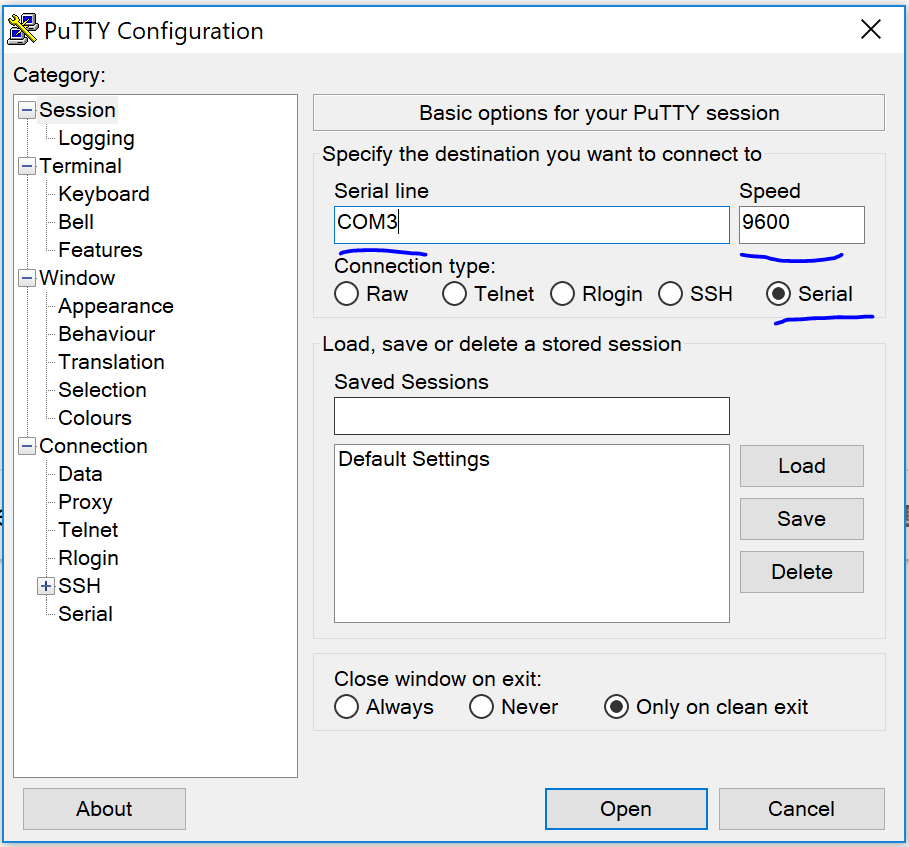
Task: Click the Speed input field
Action: (801, 224)
